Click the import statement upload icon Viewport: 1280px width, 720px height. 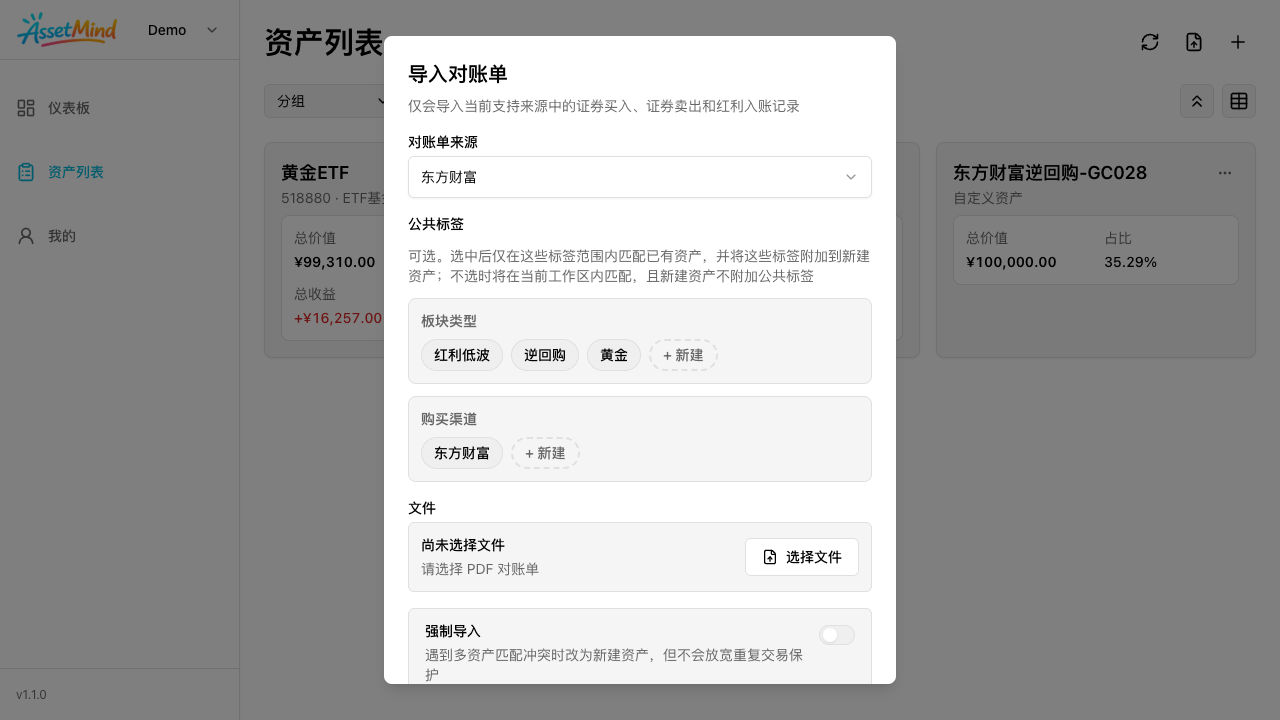[x=1194, y=42]
